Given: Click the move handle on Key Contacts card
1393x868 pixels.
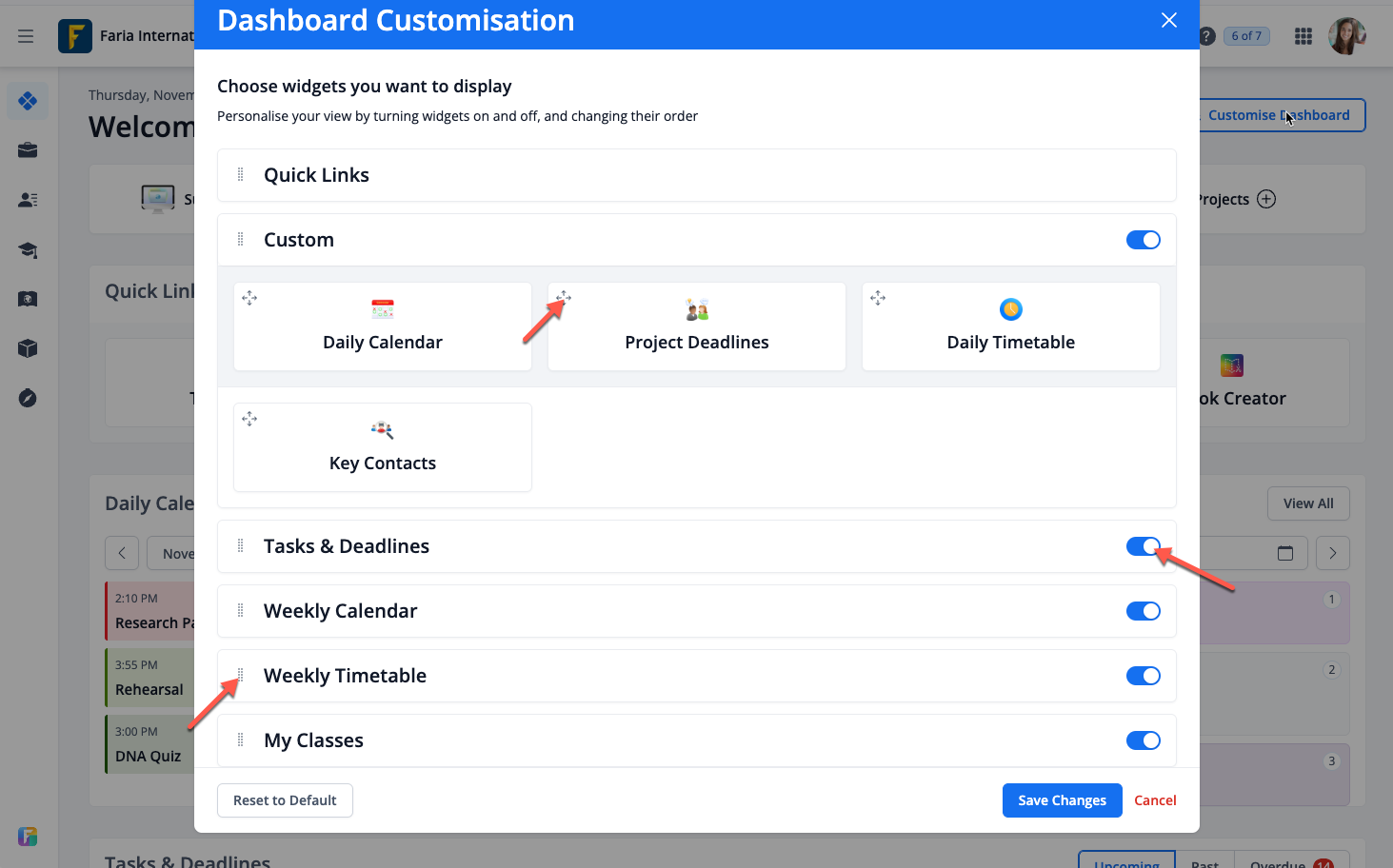Looking at the screenshot, I should click(249, 419).
